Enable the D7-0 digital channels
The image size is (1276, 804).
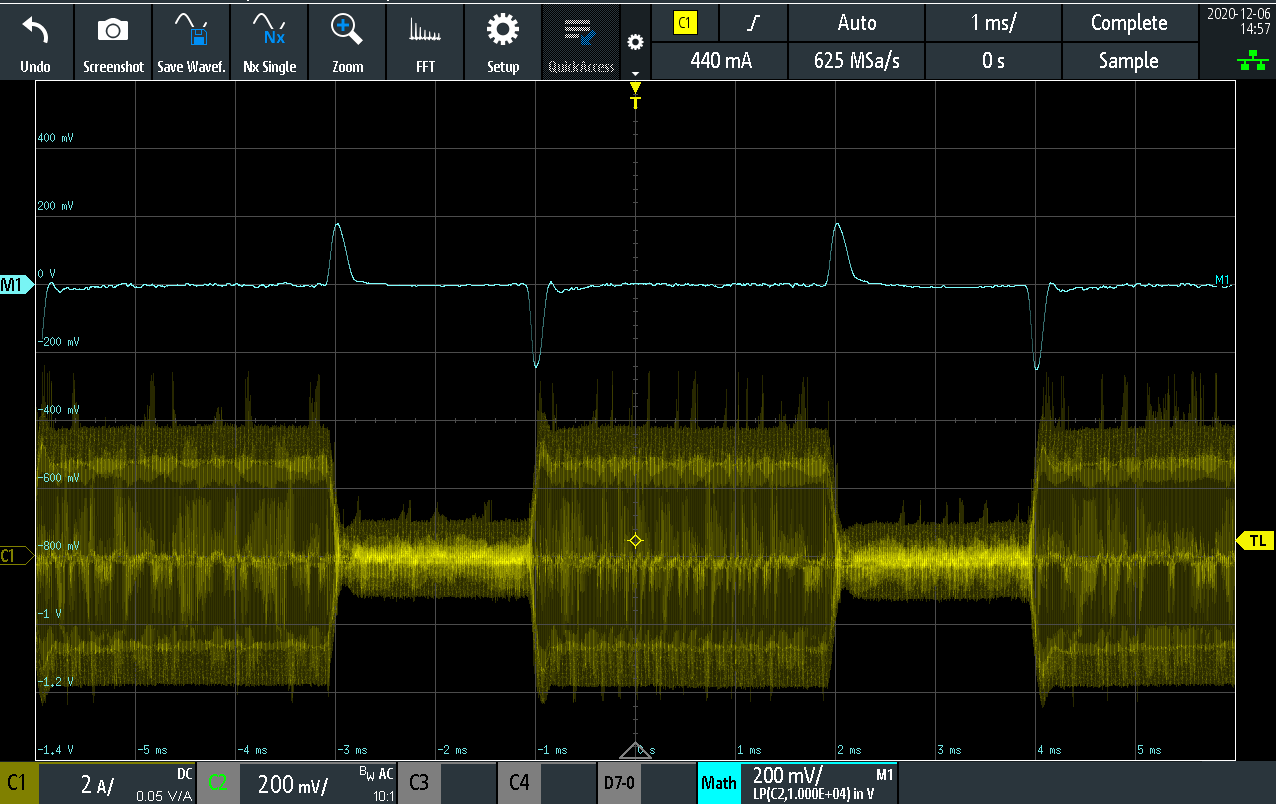(x=646, y=783)
